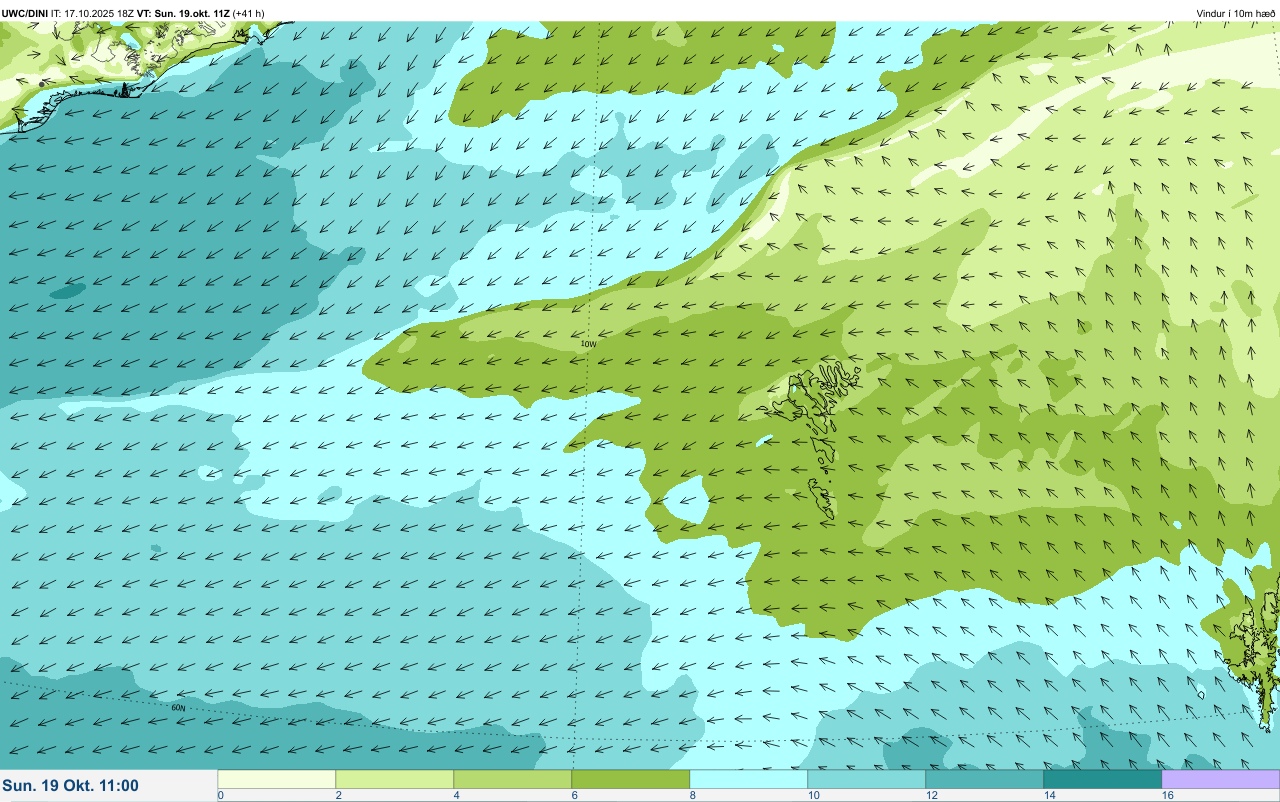Click the pale yellow 0–2 legend swatch
The image size is (1280, 802).
tap(276, 779)
